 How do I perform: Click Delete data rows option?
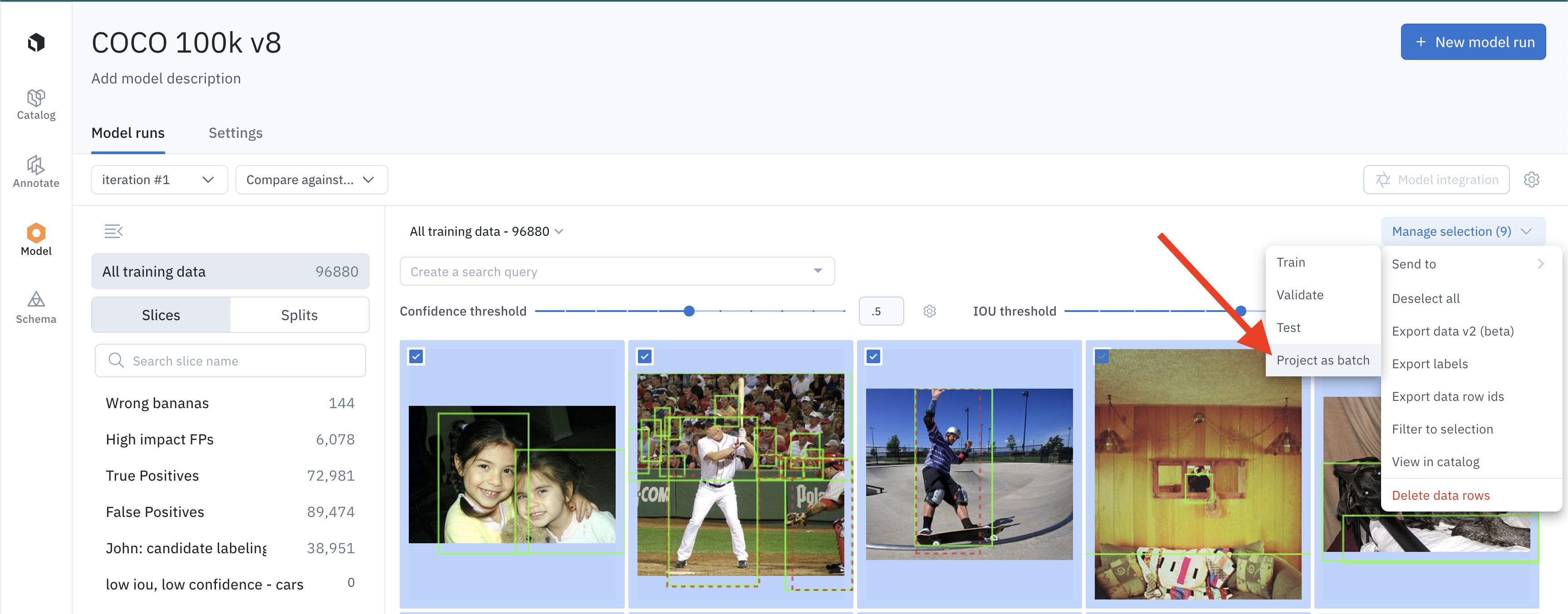click(1440, 495)
